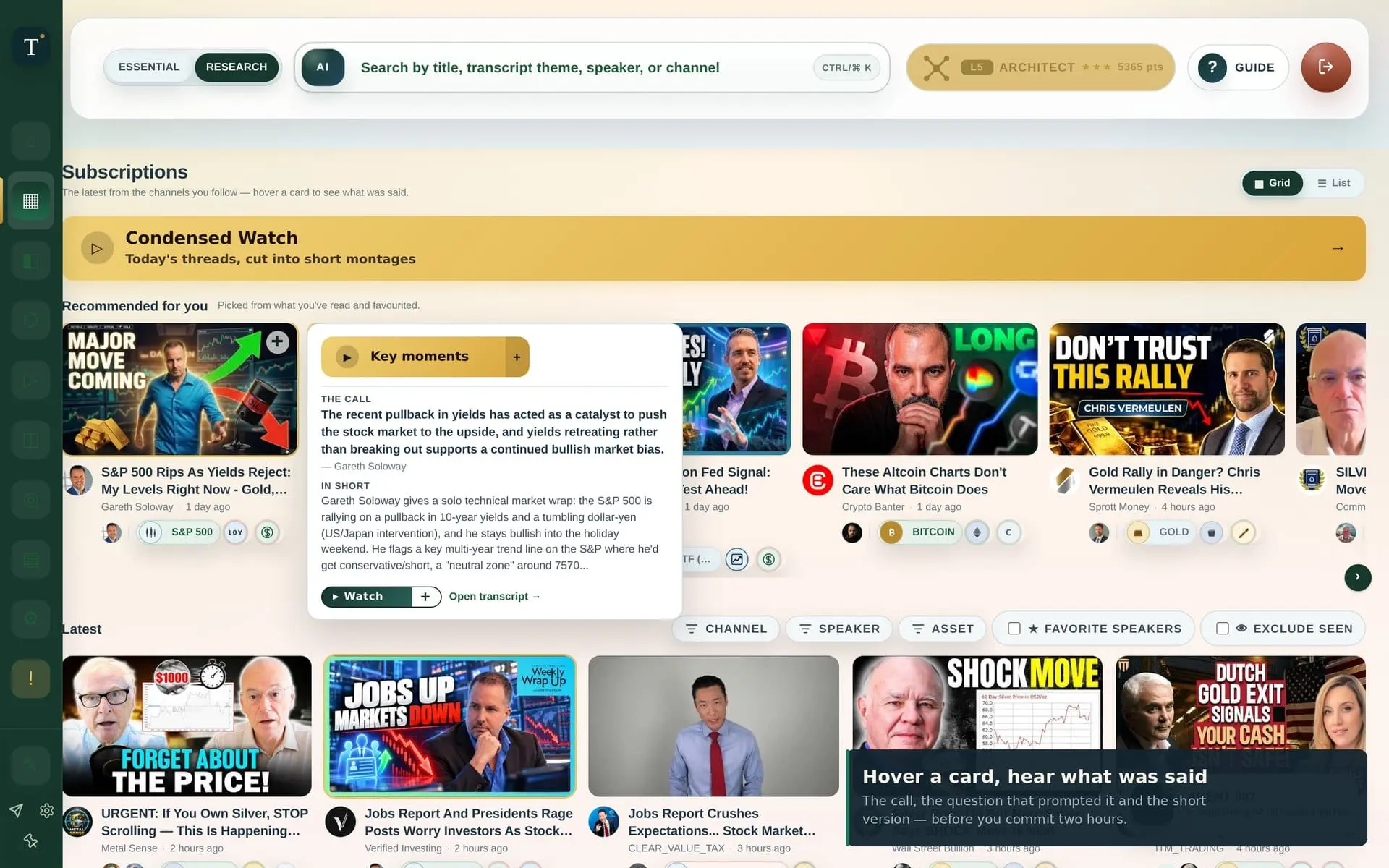The width and height of the screenshot is (1389, 868).
Task: Click the red logout icon button
Action: click(x=1325, y=67)
